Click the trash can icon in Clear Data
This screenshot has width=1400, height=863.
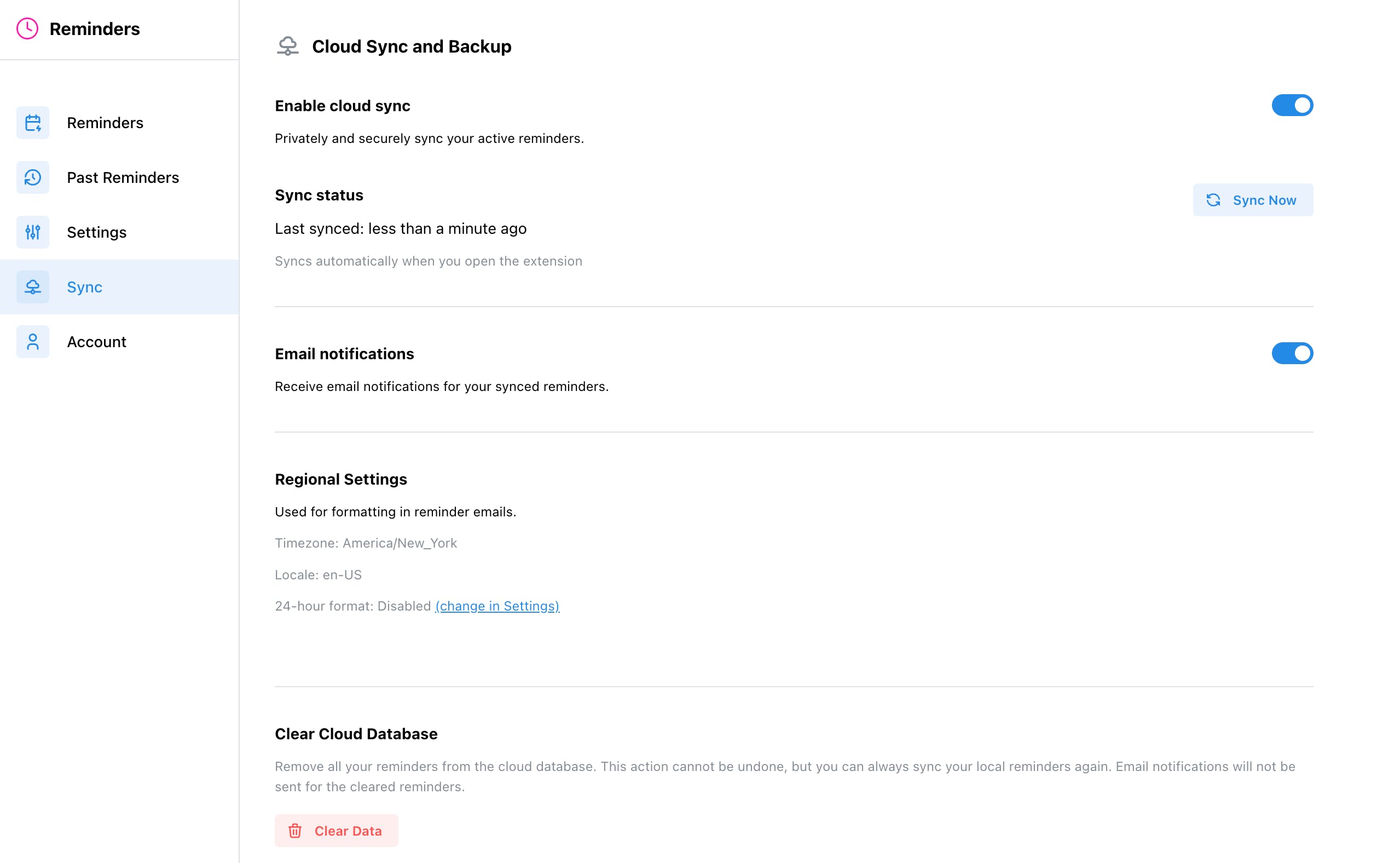295,831
